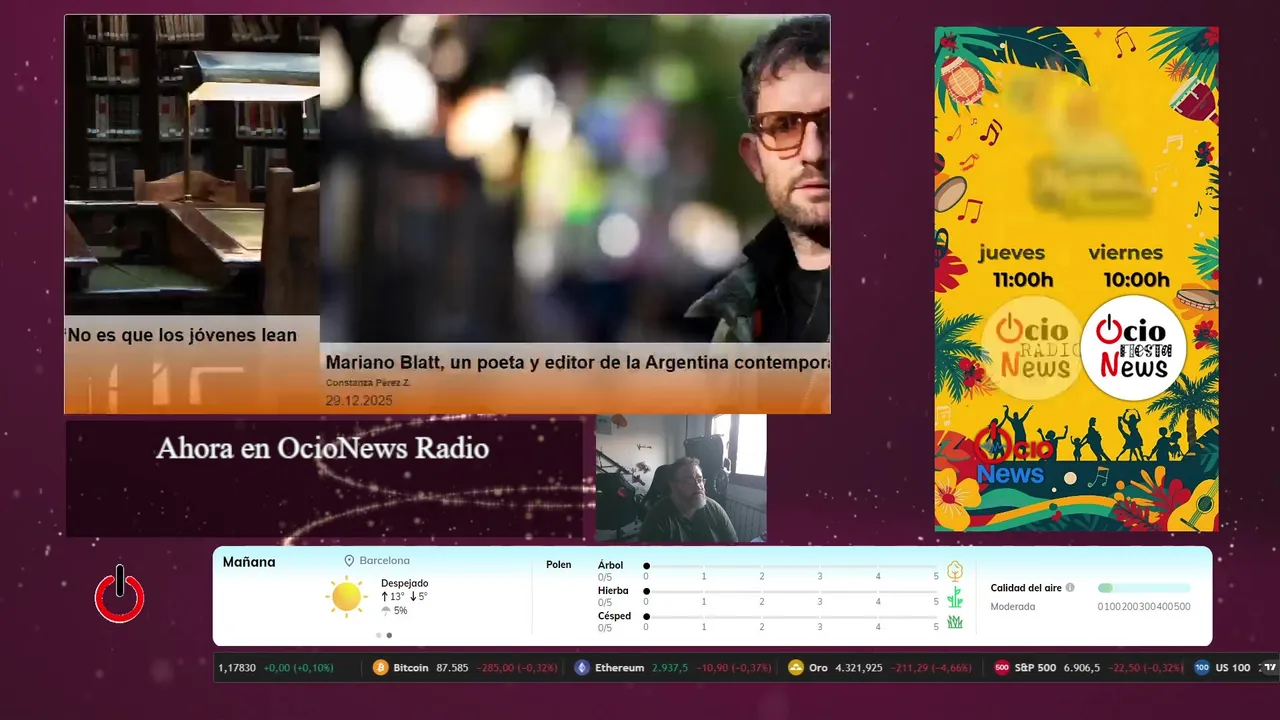Click the sunny weather icon
Viewport: 1280px width, 720px height.
pos(346,597)
